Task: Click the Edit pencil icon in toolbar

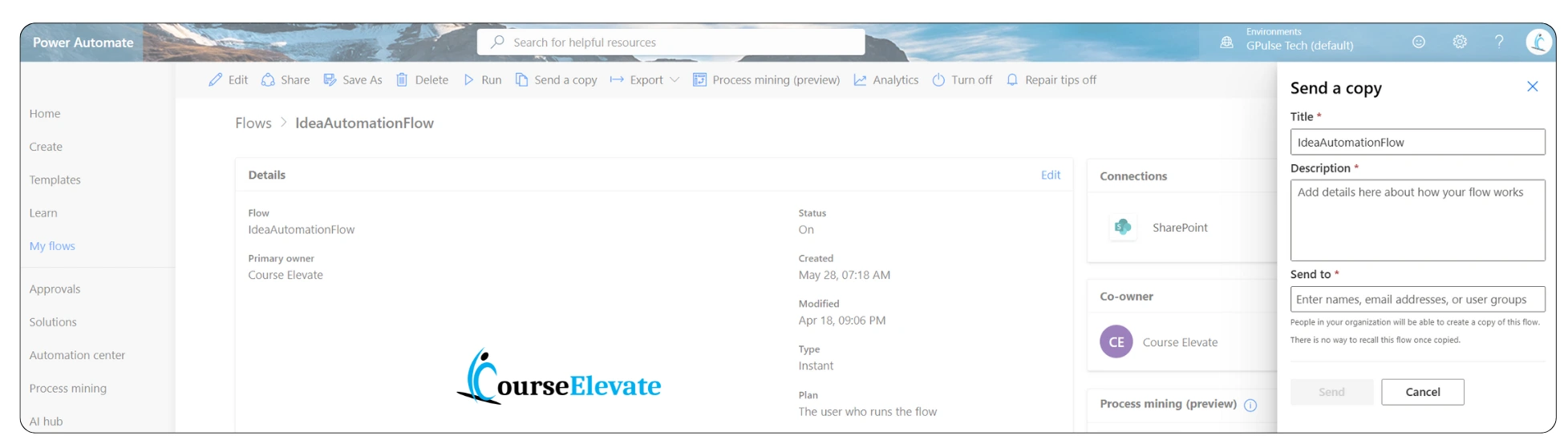Action: tap(215, 80)
